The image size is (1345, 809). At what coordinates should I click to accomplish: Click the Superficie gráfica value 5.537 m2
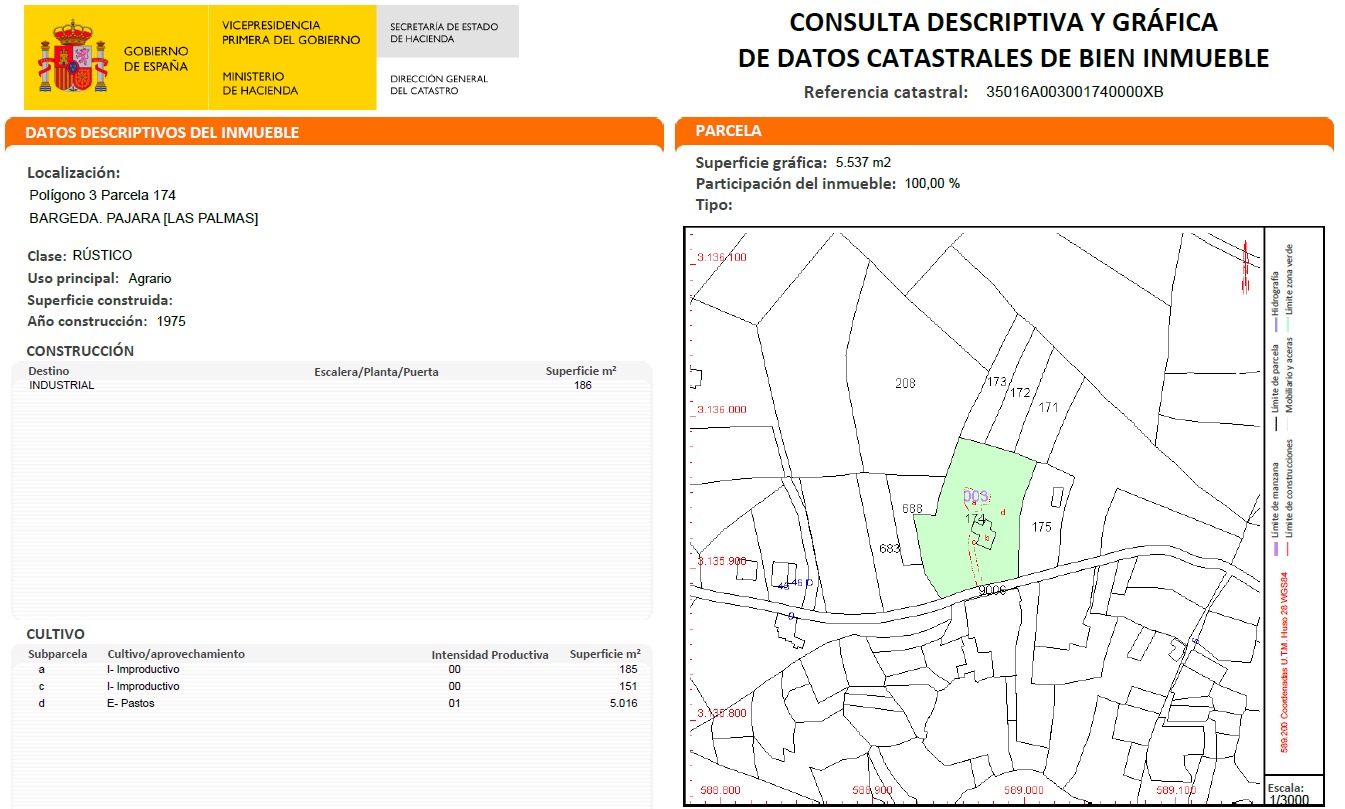(x=862, y=162)
